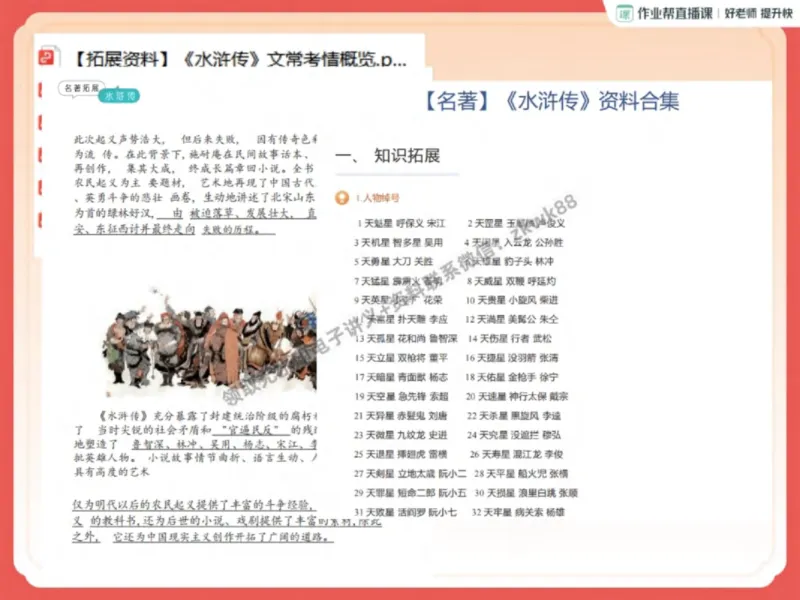This screenshot has width=800, height=600.
Task: Click the PDF file icon beside 拓展资料
Action: [x=47, y=57]
